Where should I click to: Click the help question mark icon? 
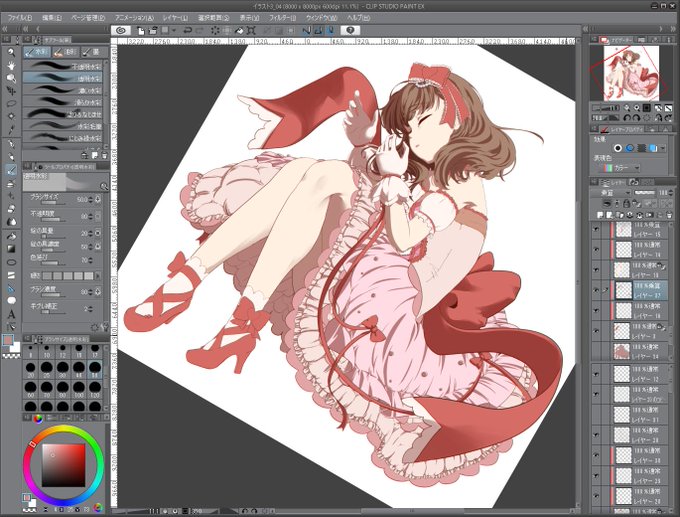350,30
